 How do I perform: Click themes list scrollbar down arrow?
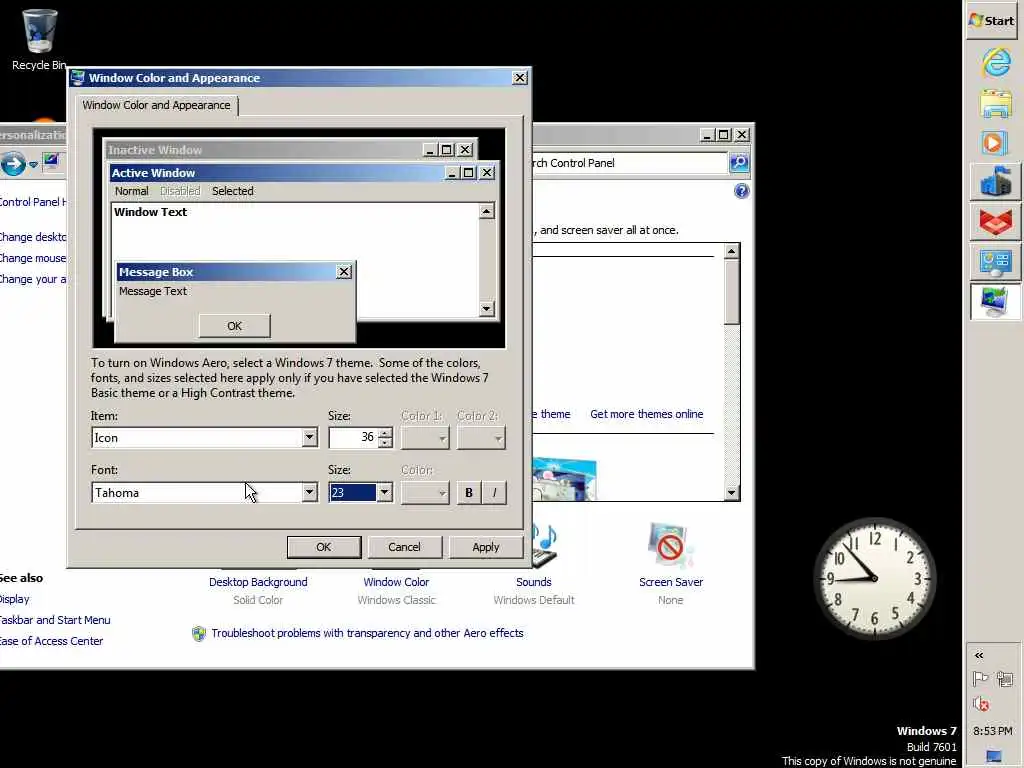click(731, 493)
